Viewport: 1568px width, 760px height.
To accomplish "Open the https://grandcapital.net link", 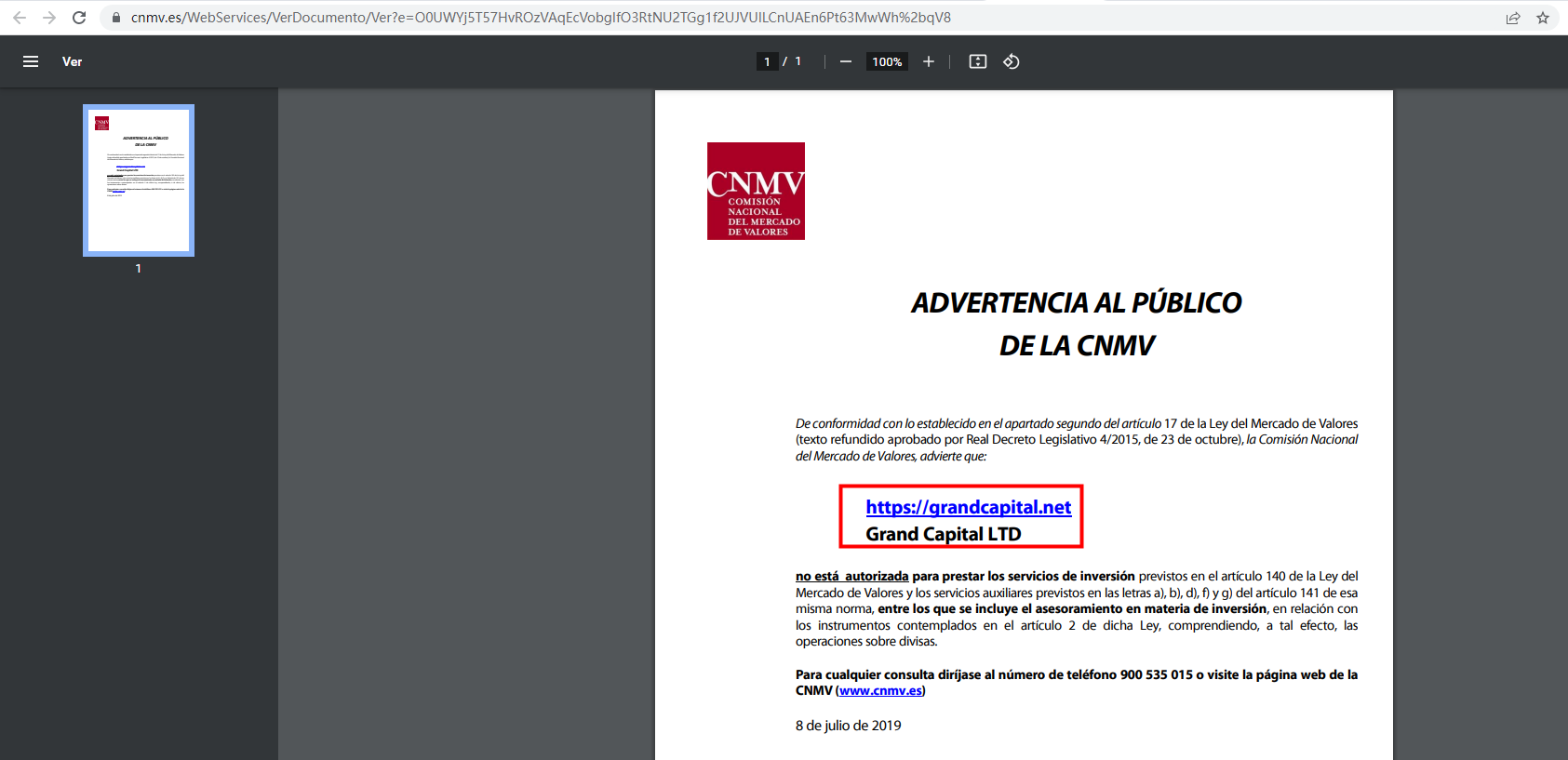I will (x=969, y=507).
